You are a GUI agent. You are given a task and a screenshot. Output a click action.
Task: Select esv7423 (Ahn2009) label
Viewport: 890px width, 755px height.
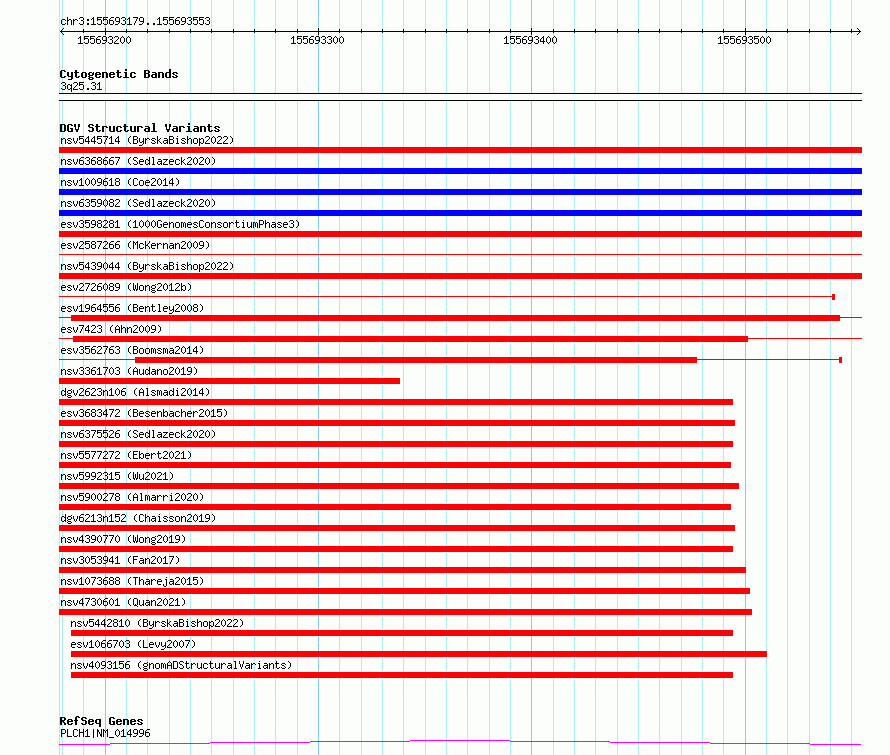(111, 329)
